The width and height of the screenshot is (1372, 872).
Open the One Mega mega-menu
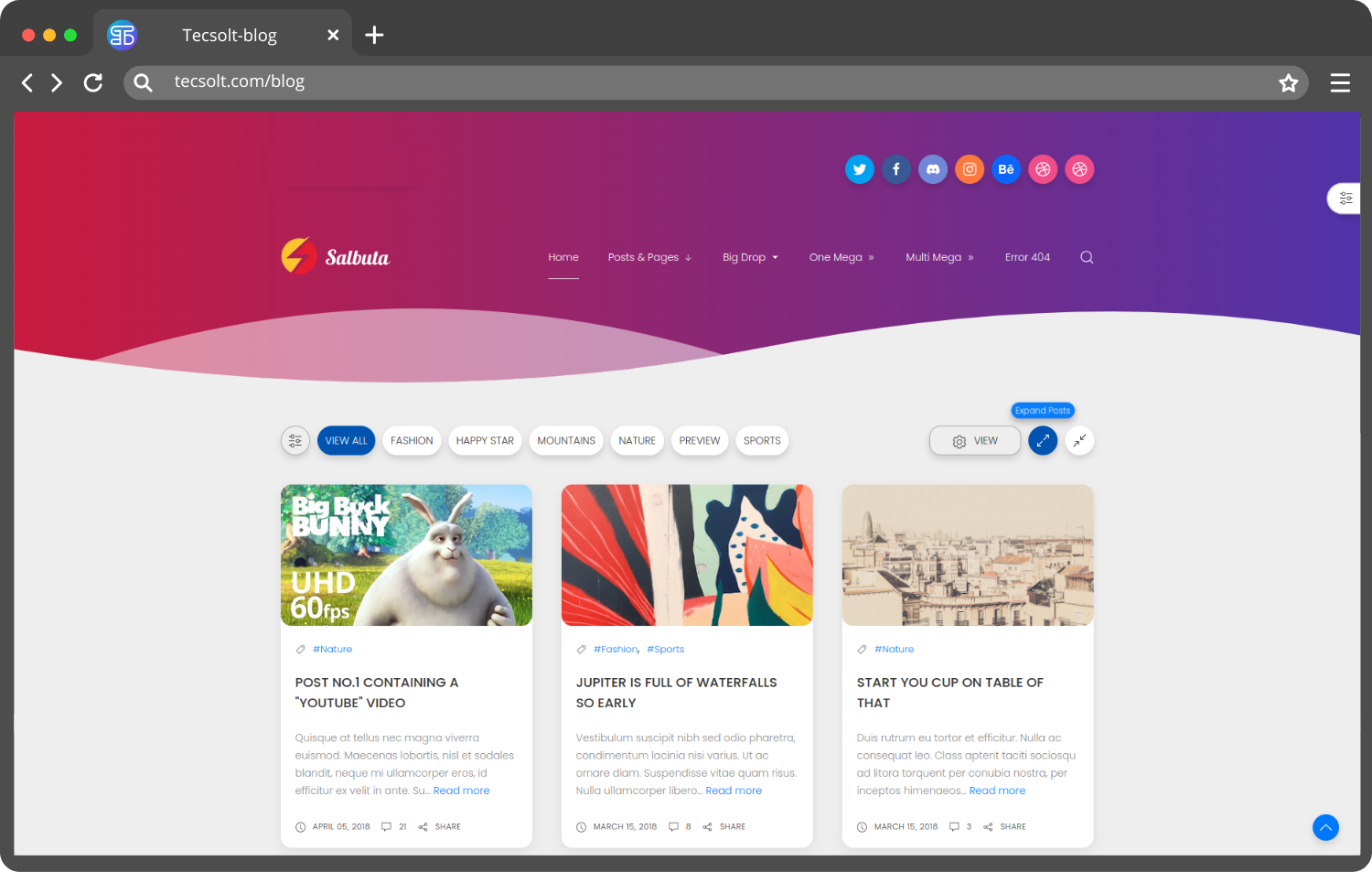click(x=841, y=257)
